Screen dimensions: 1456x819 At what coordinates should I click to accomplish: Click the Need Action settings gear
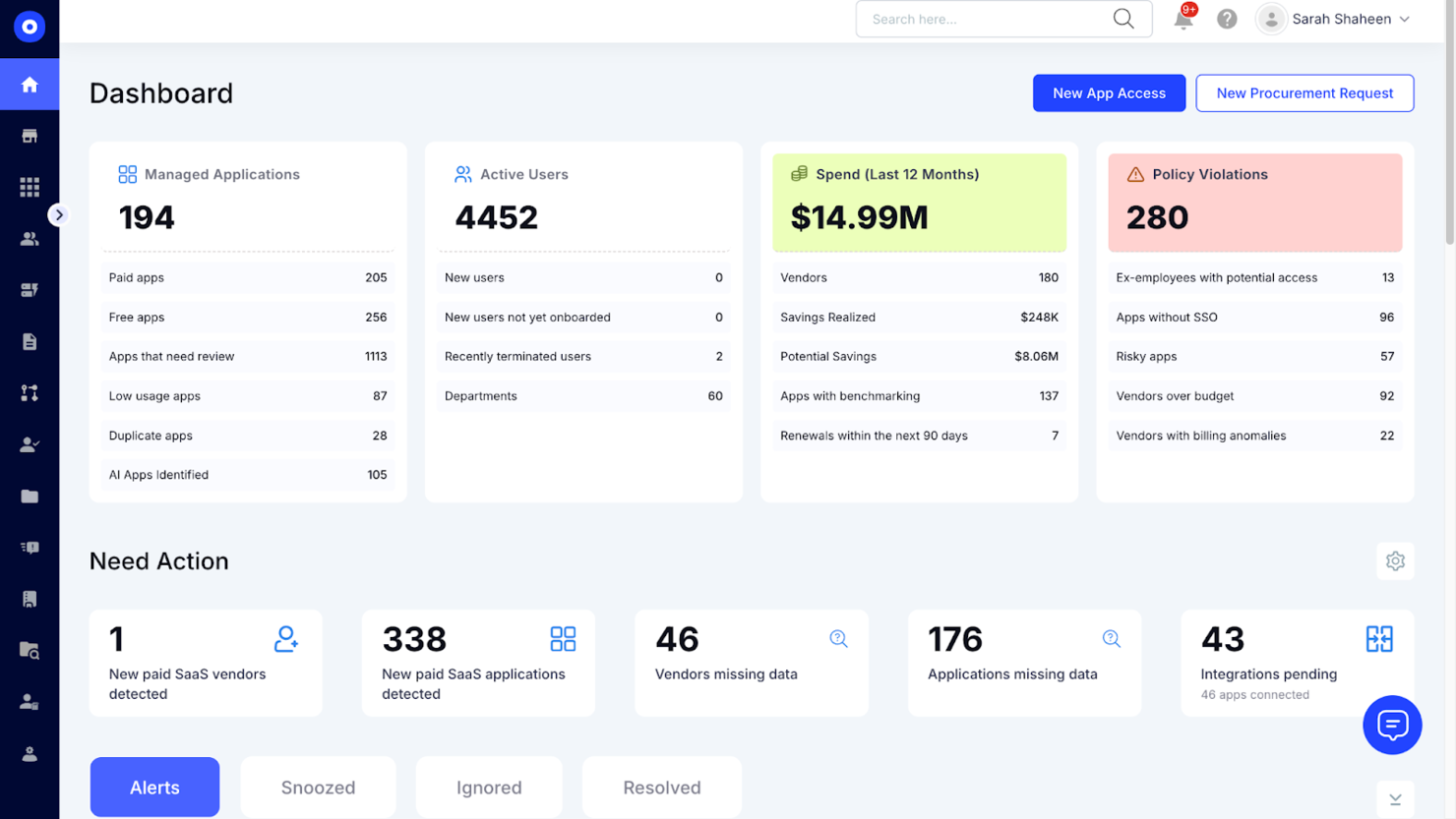point(1395,561)
